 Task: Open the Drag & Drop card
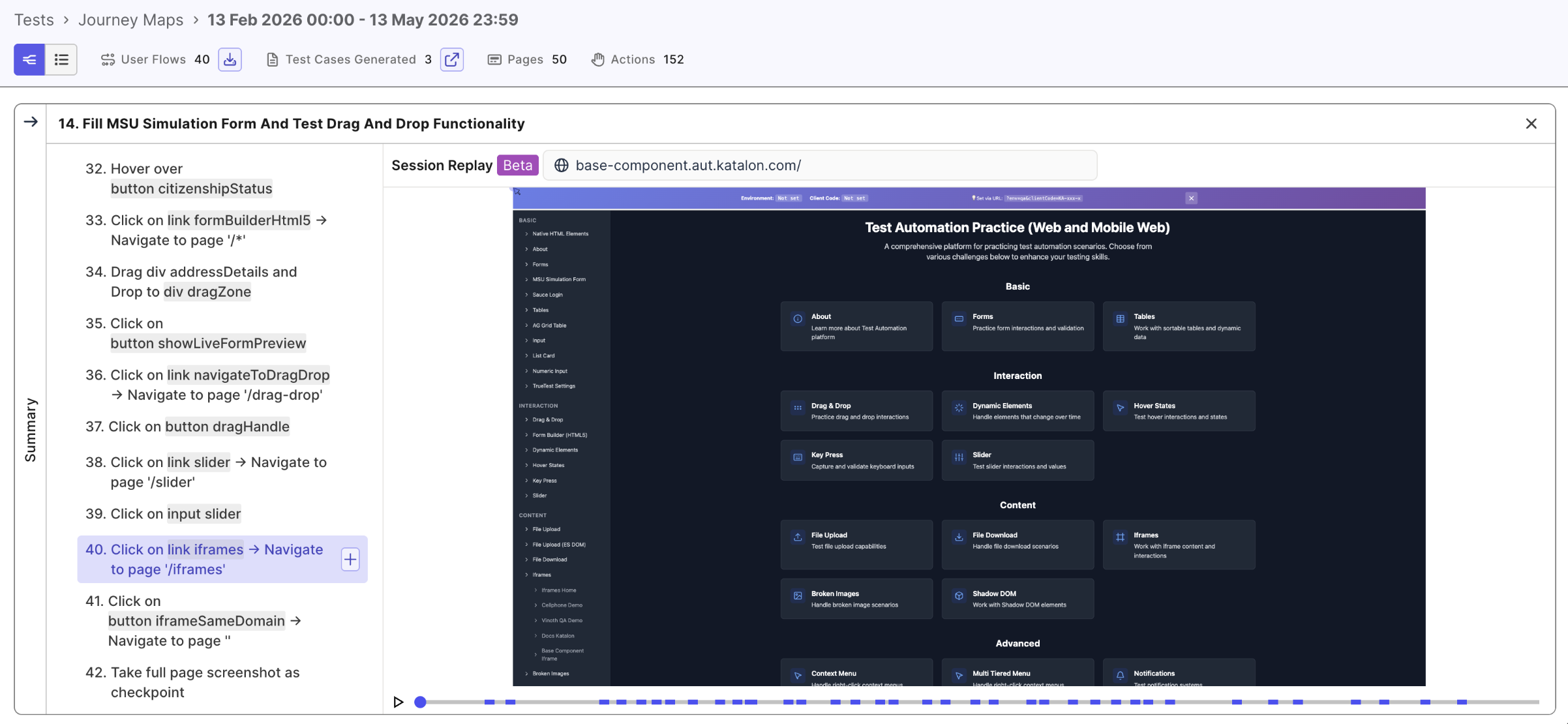coord(856,411)
